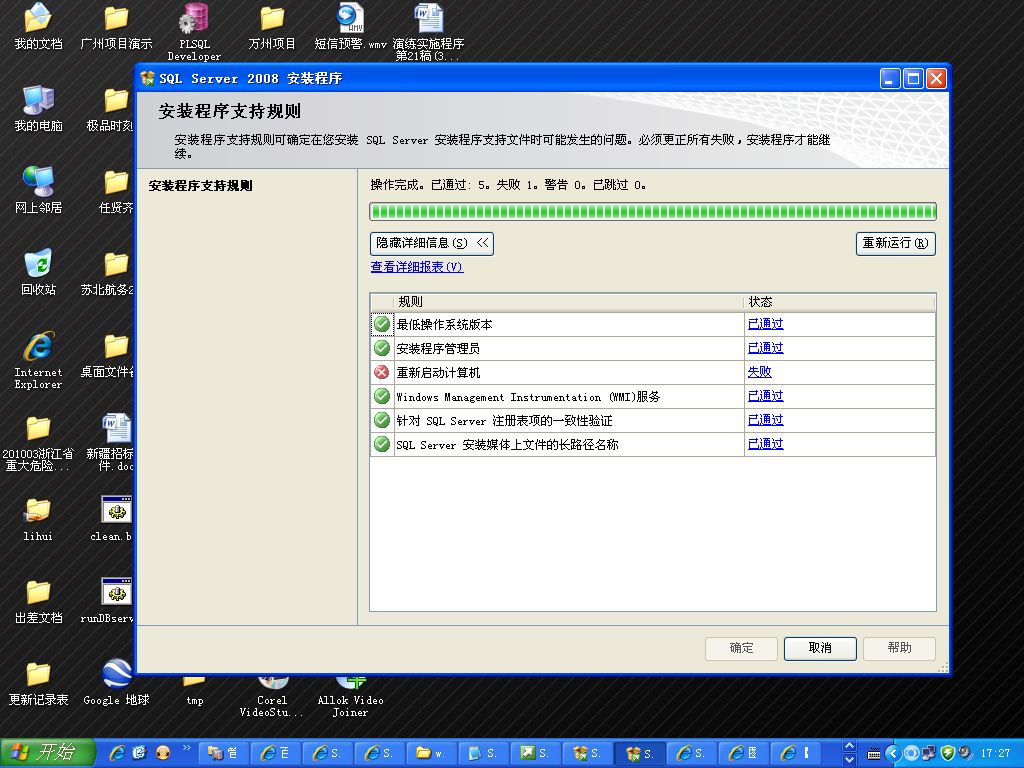Viewport: 1024px width, 768px height.
Task: Select the PLSQL Developer desktop icon
Action: (x=193, y=18)
